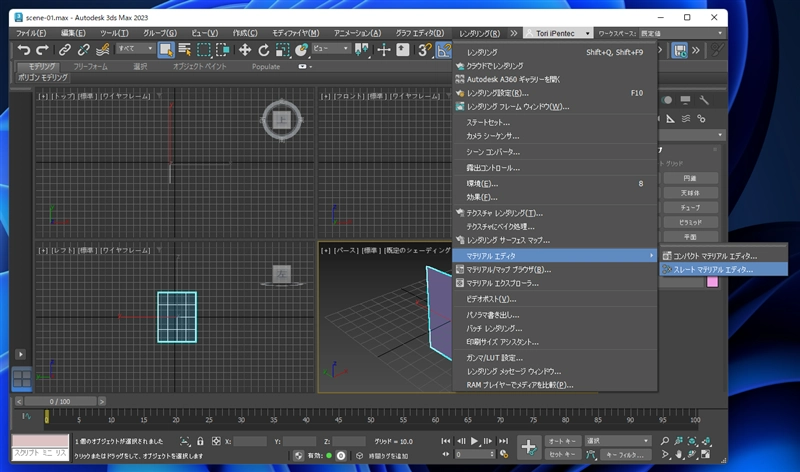Expand the hidden menus chevron next to レンダリング(R)

pyautogui.click(x=513, y=33)
